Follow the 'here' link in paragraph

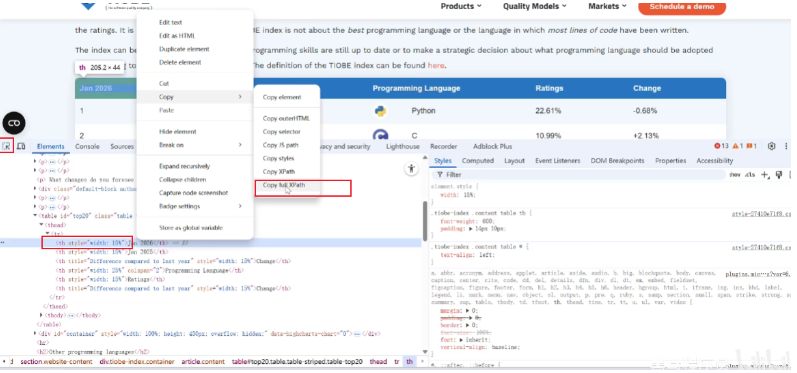point(436,65)
